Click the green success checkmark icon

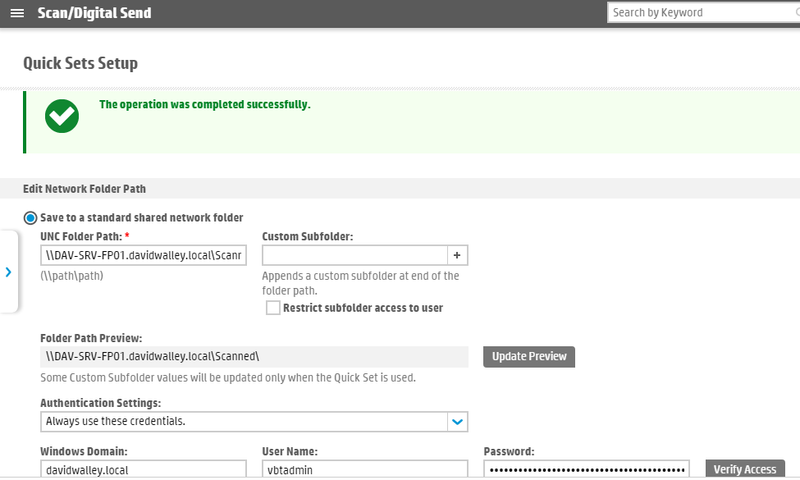tap(62, 116)
